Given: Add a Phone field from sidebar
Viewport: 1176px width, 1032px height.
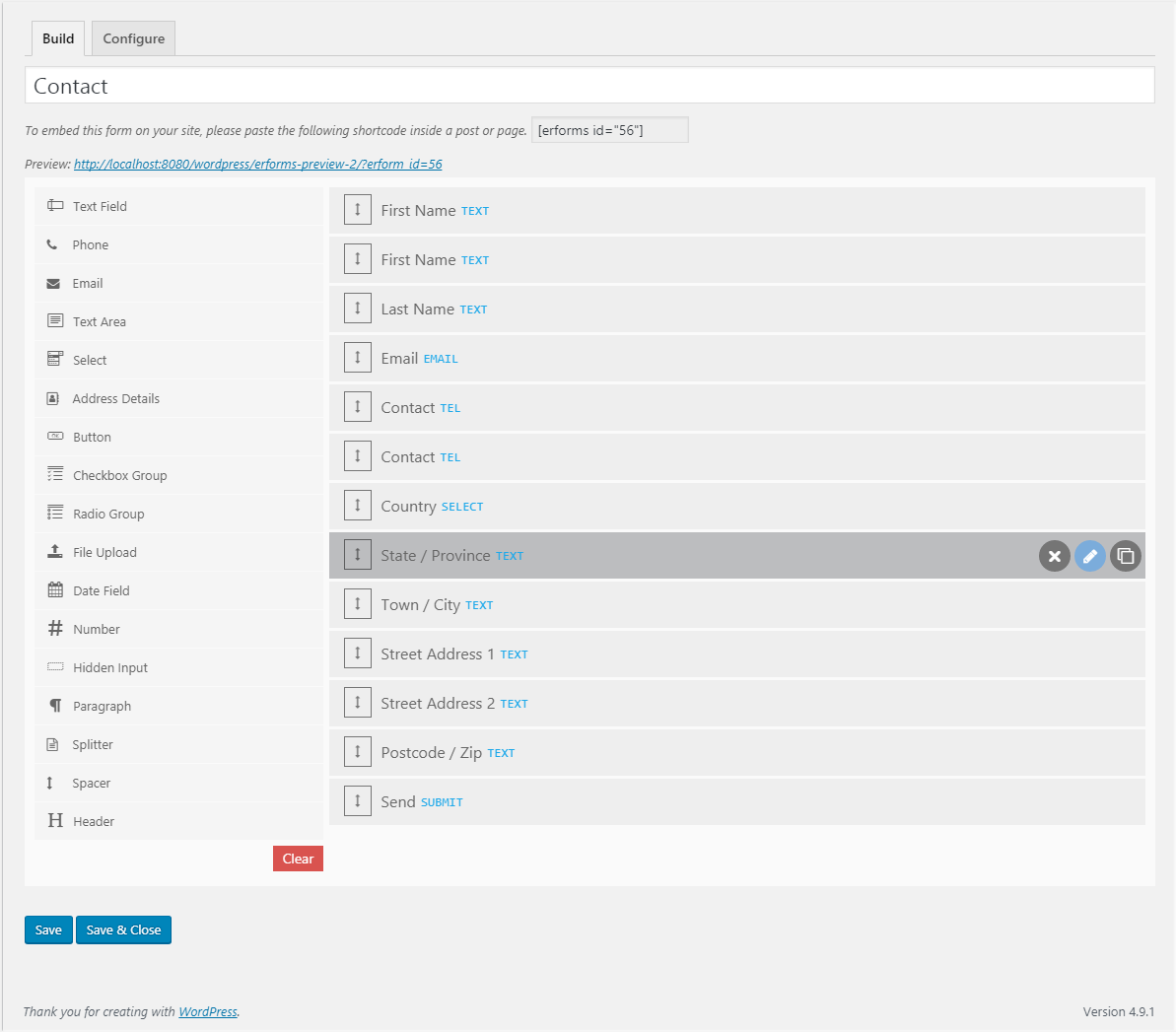Looking at the screenshot, I should (x=179, y=245).
